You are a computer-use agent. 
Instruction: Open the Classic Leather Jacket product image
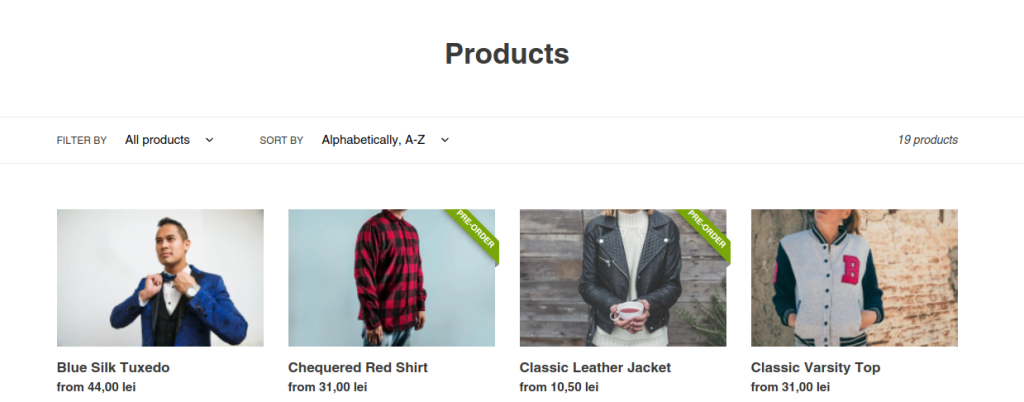(623, 277)
